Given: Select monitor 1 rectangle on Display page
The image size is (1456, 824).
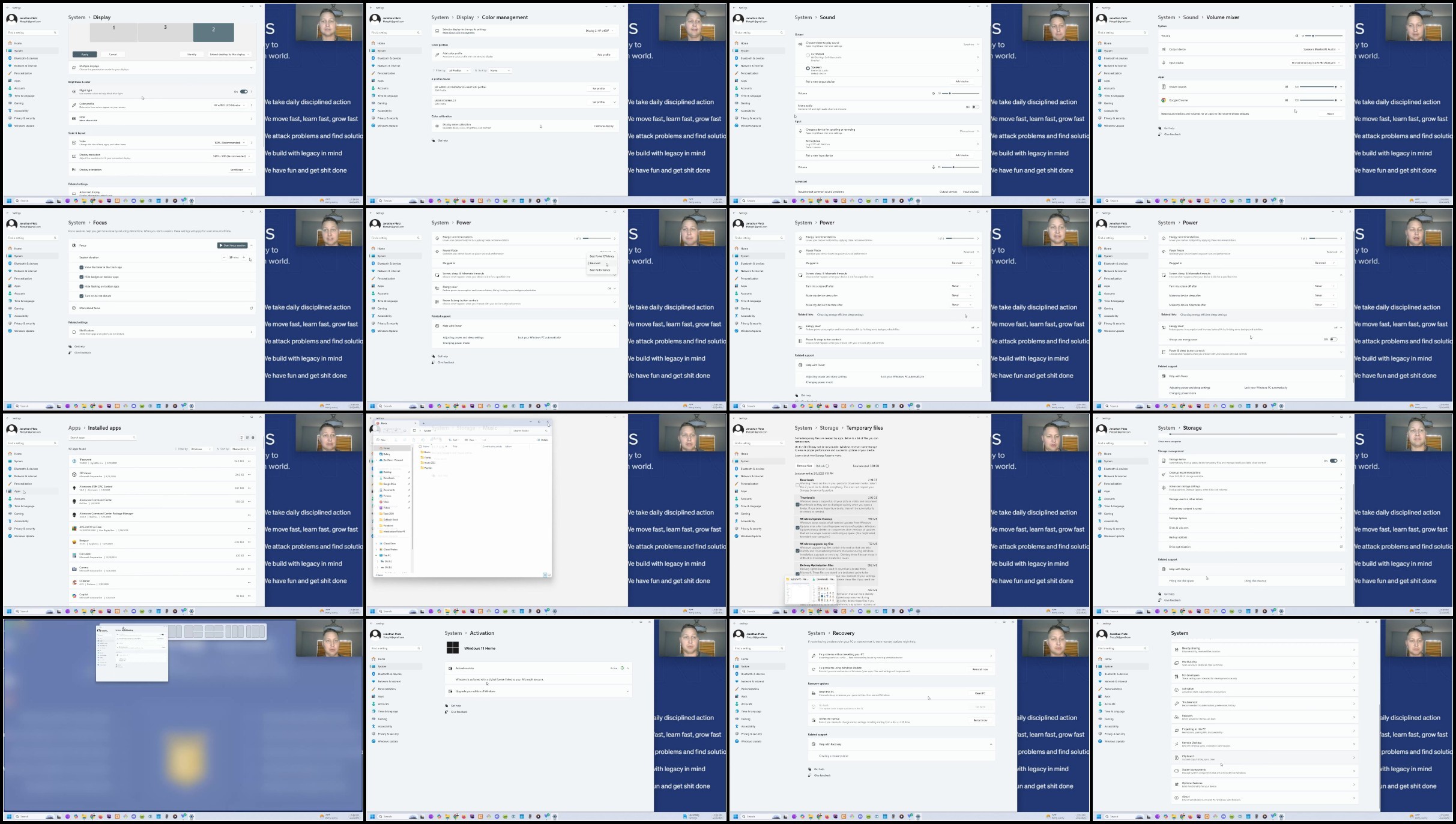Looking at the screenshot, I should pos(113,32).
